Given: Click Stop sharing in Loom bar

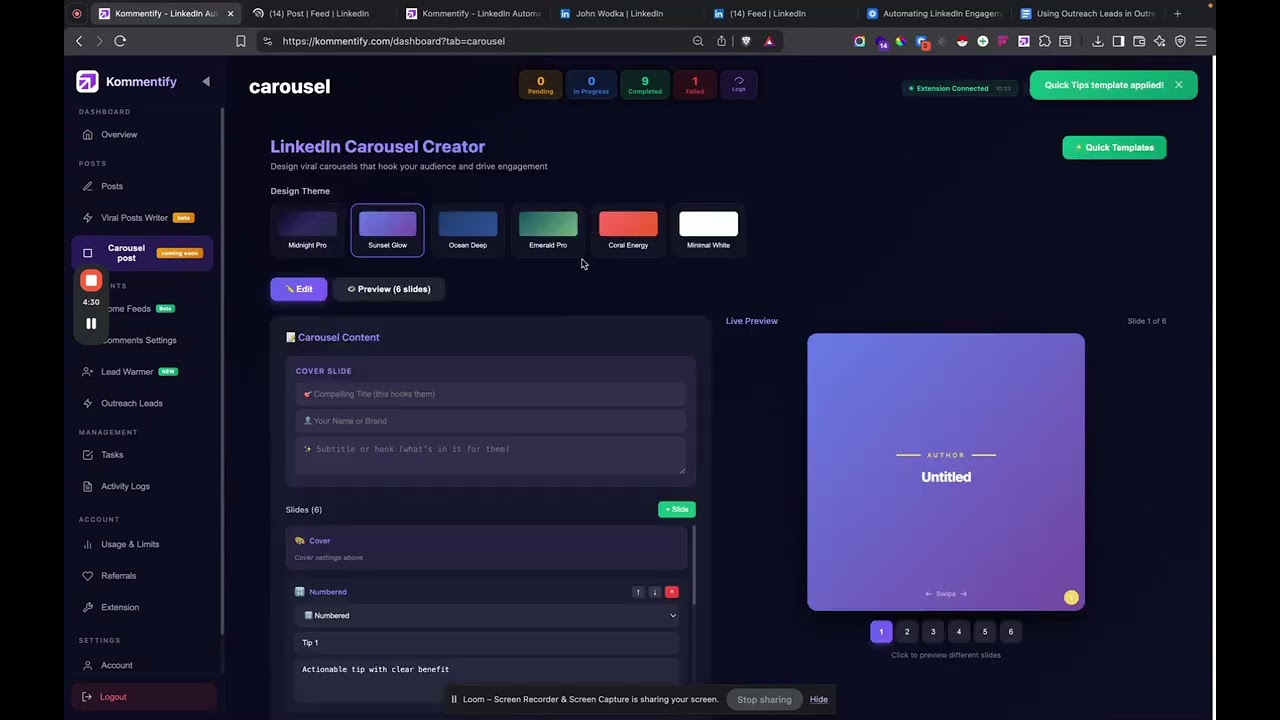Looking at the screenshot, I should [764, 700].
